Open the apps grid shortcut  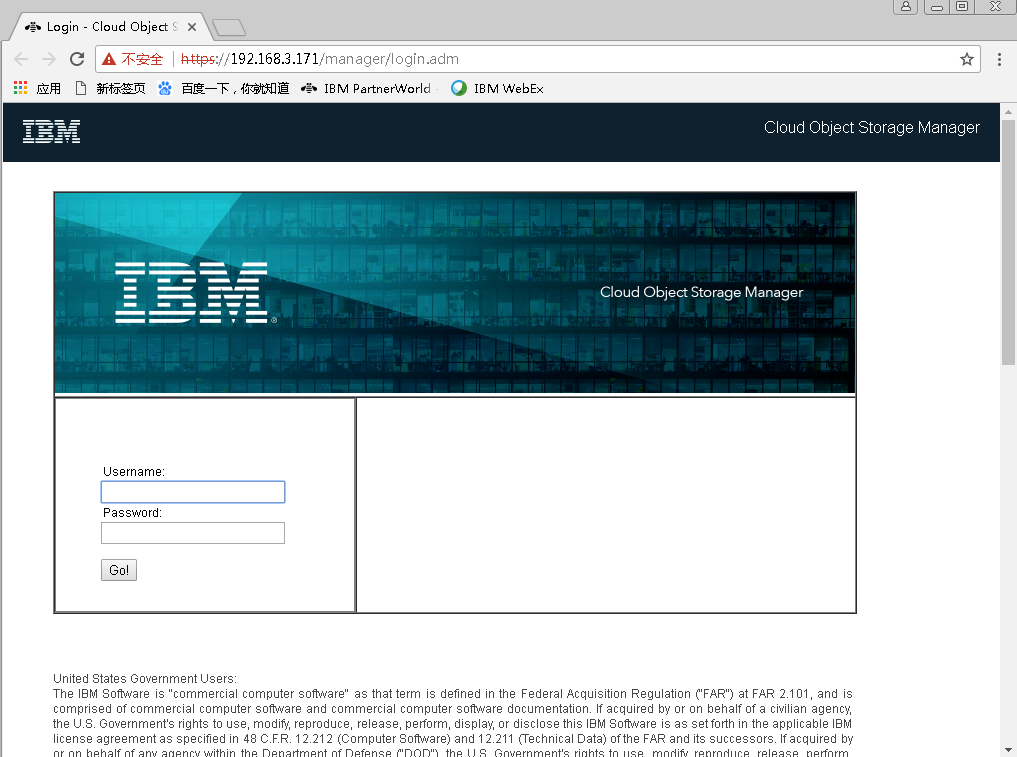37,88
